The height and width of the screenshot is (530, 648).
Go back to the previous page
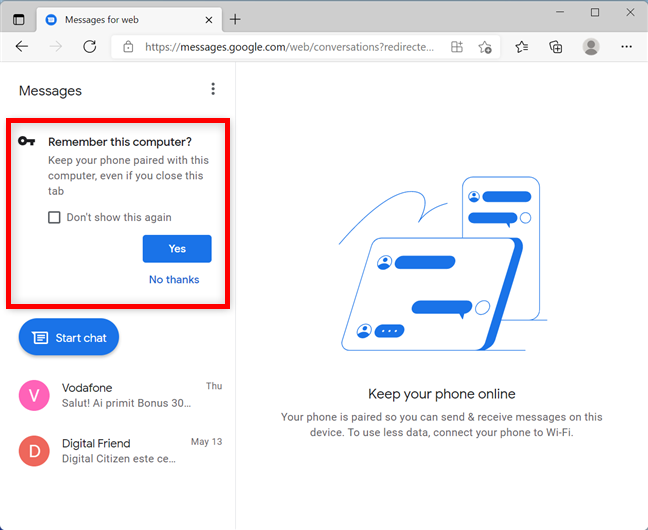[x=21, y=47]
